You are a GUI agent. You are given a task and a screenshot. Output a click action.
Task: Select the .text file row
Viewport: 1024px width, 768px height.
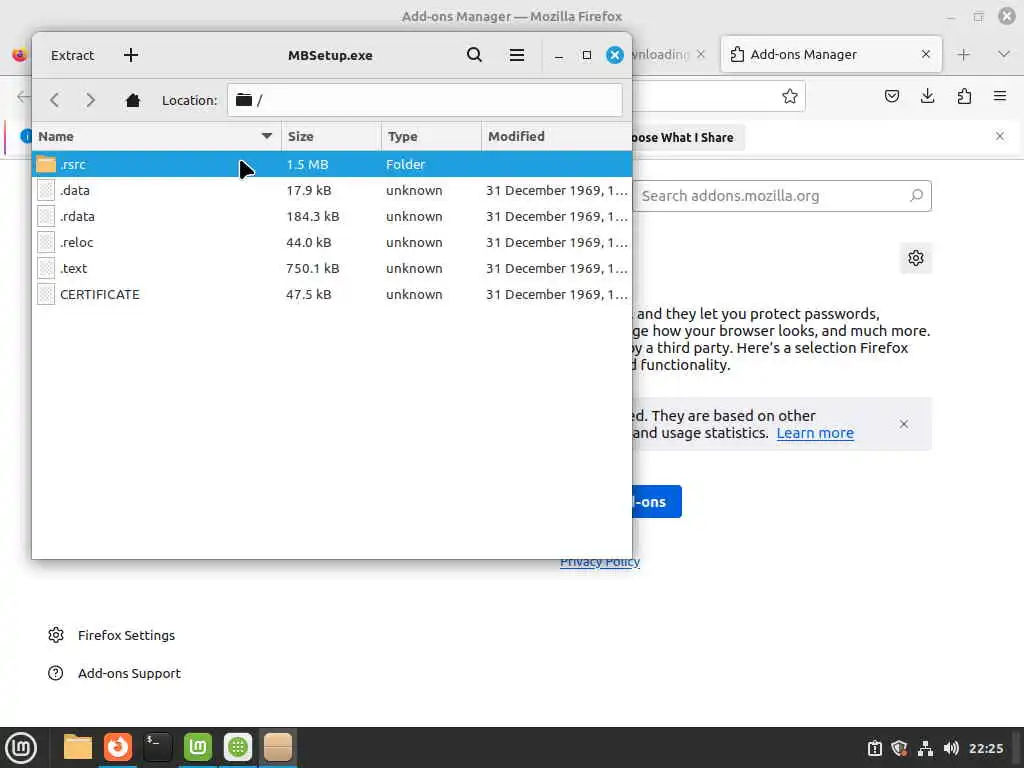[332, 268]
